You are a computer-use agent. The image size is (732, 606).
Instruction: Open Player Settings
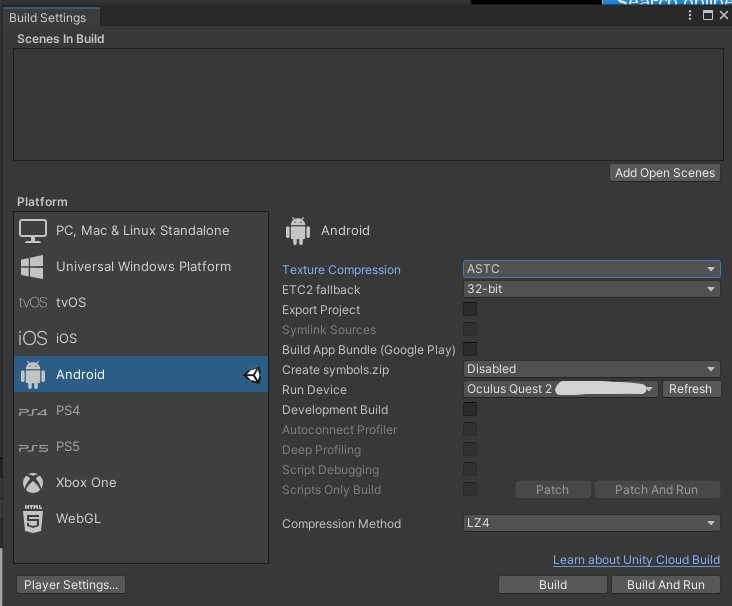[71, 585]
